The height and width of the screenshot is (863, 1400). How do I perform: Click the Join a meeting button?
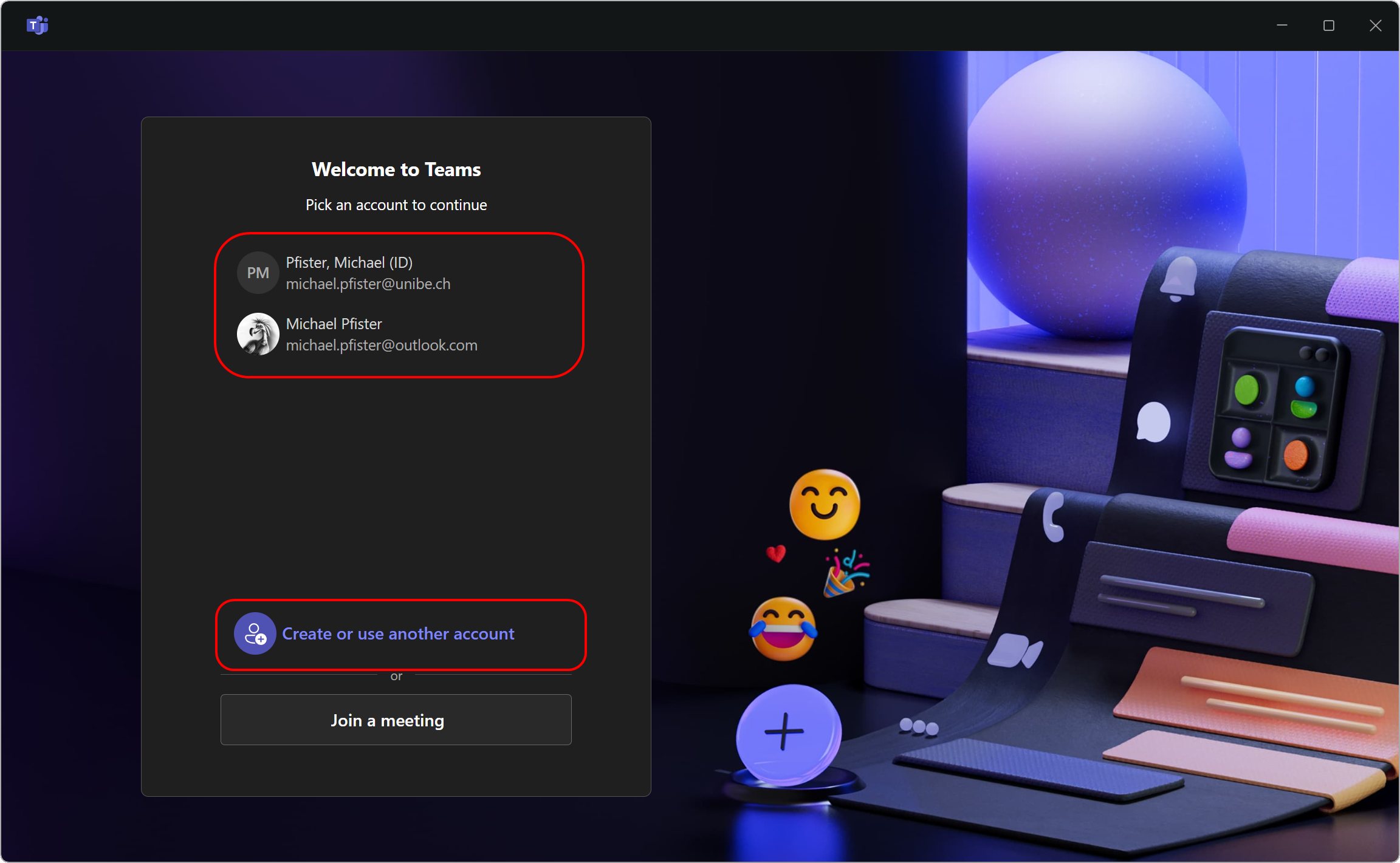[396, 720]
